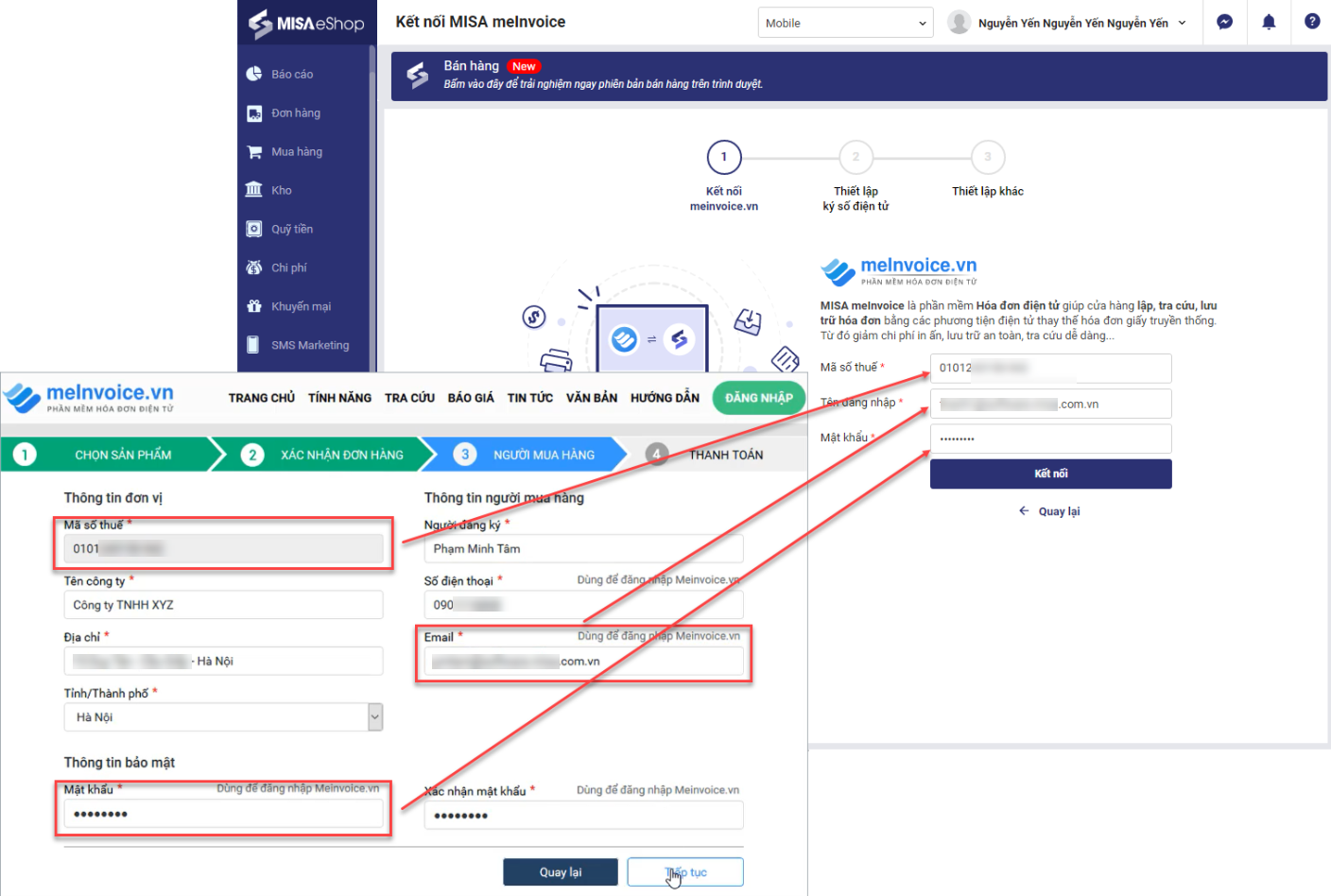Focus the Tên công ty field
The width and height of the screenshot is (1331, 896).
pos(223,605)
